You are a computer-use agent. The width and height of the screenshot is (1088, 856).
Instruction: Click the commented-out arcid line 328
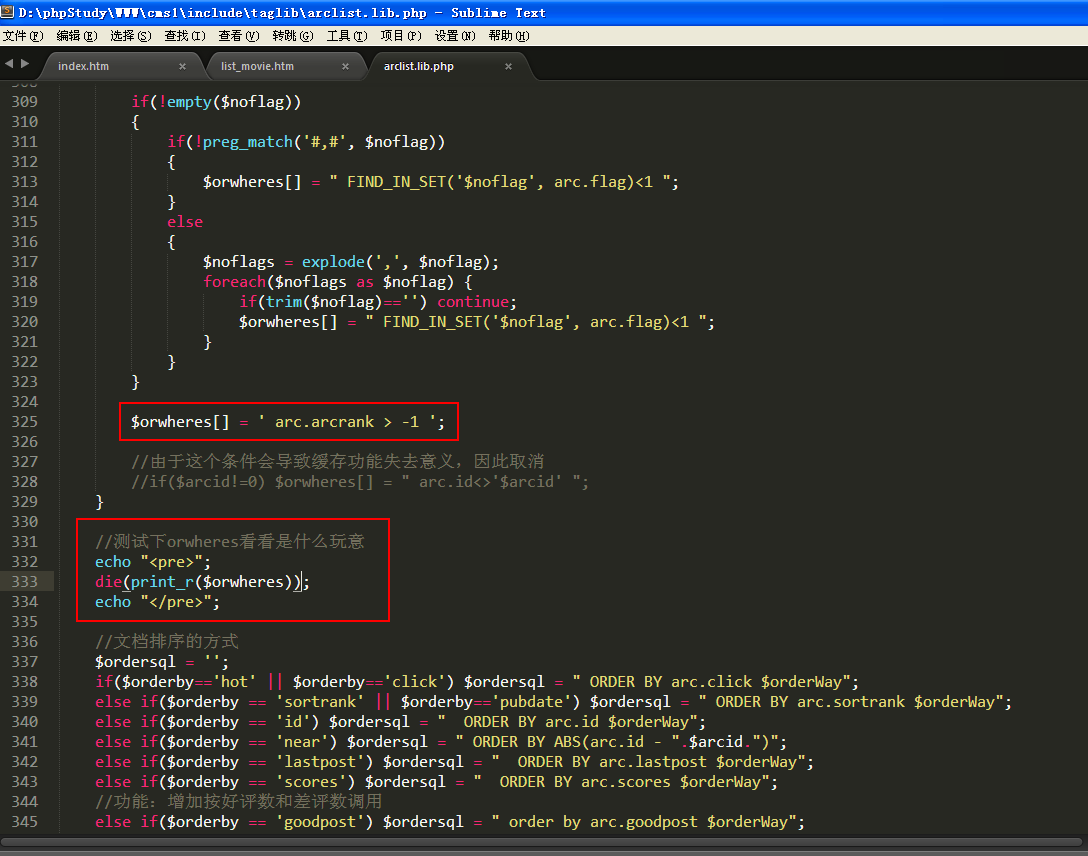(x=359, y=482)
